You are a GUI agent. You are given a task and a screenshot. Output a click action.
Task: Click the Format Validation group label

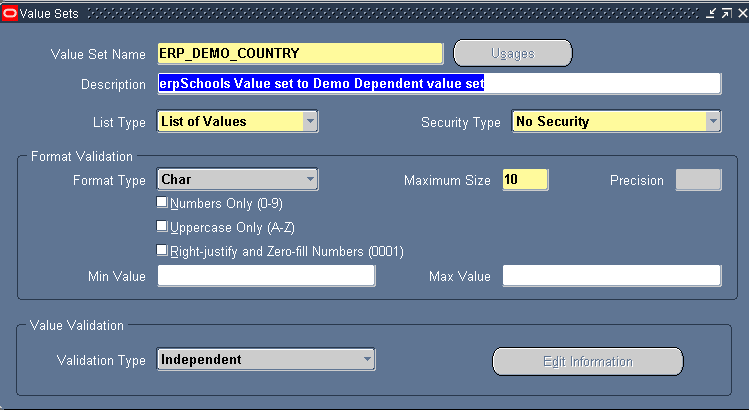(x=82, y=156)
